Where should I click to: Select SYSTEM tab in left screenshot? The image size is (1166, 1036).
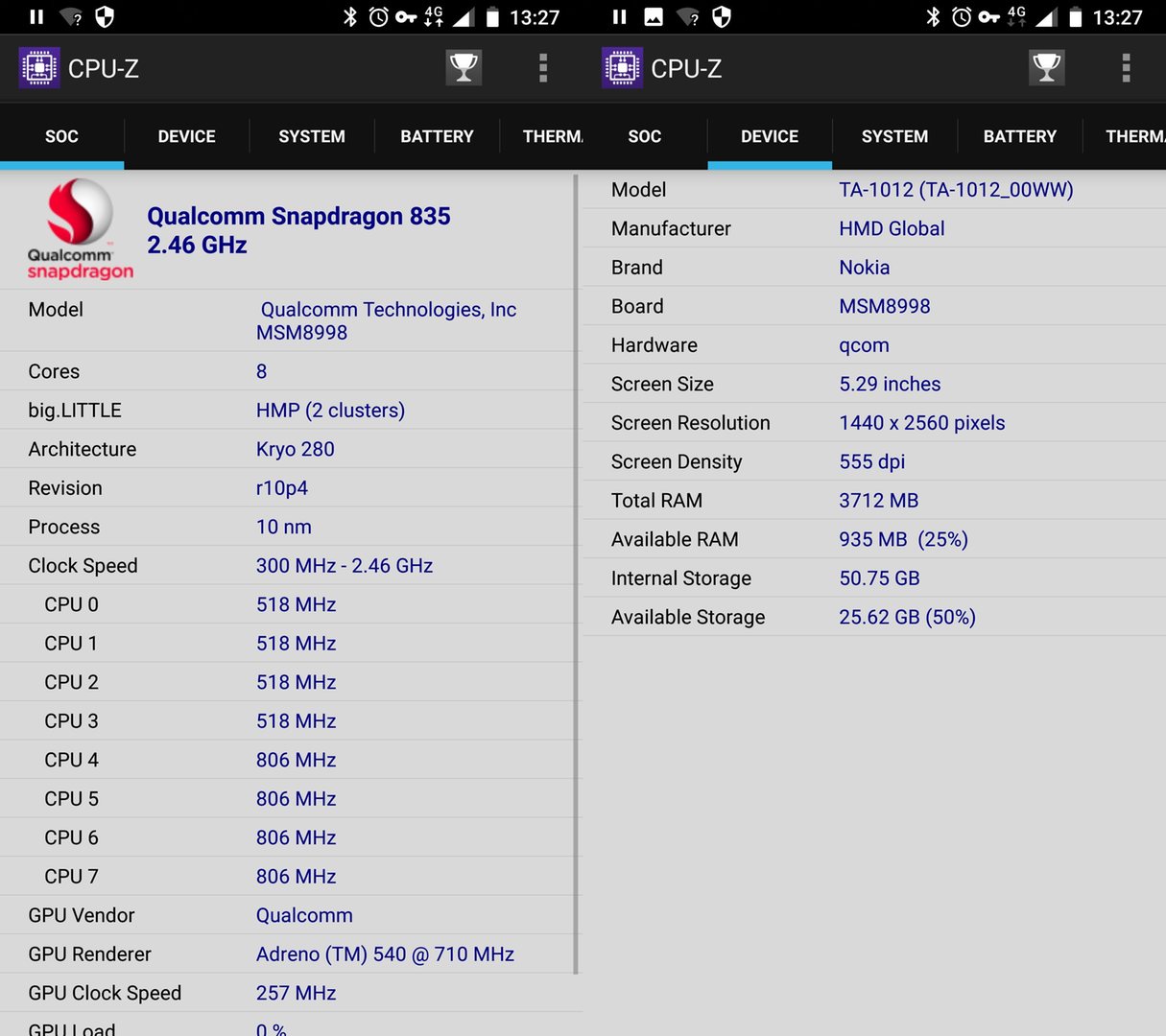(312, 136)
